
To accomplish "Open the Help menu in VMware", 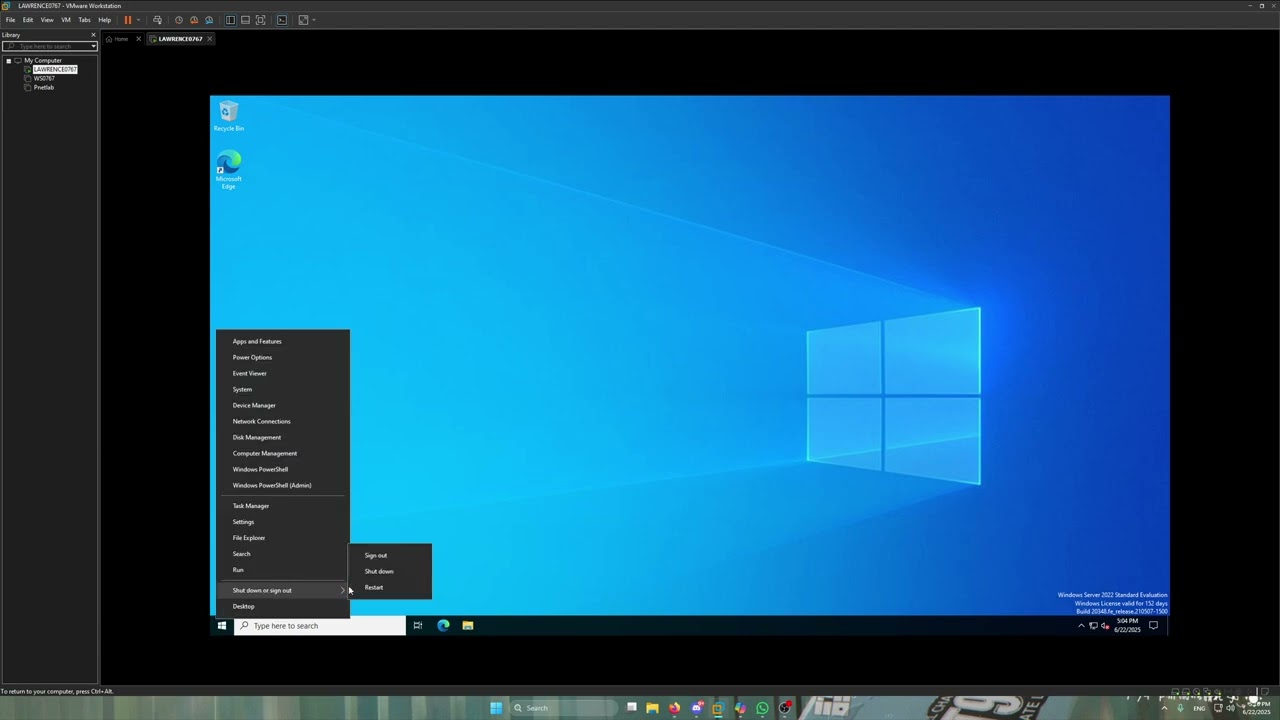I will point(105,20).
